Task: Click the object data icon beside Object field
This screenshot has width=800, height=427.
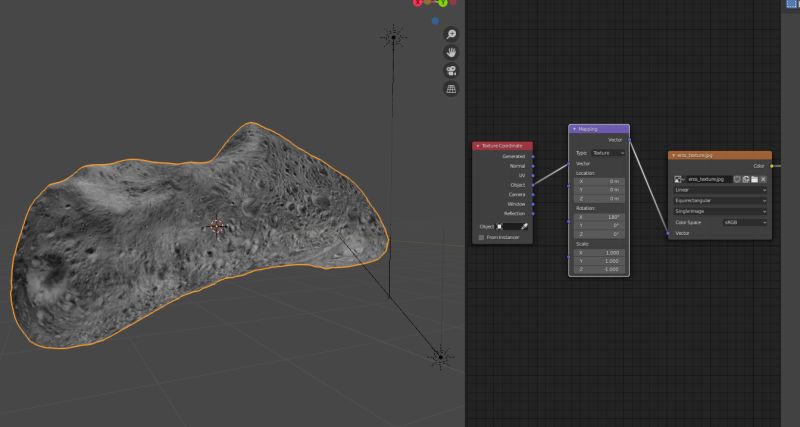Action: coord(500,227)
